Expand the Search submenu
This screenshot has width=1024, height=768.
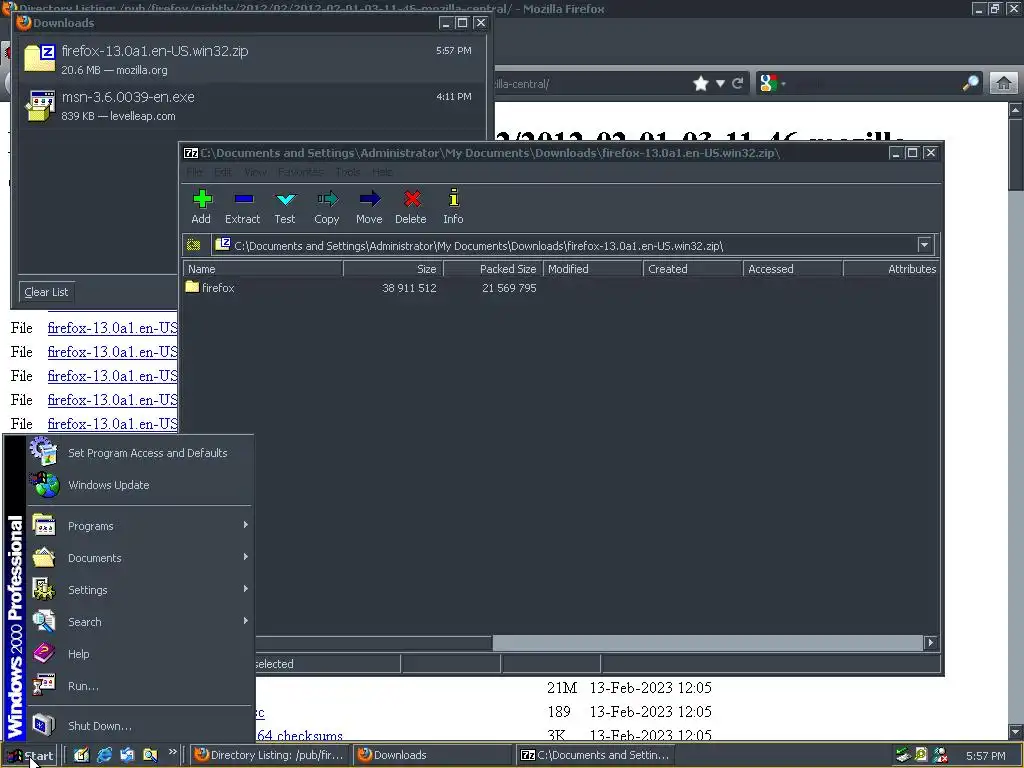[140, 622]
